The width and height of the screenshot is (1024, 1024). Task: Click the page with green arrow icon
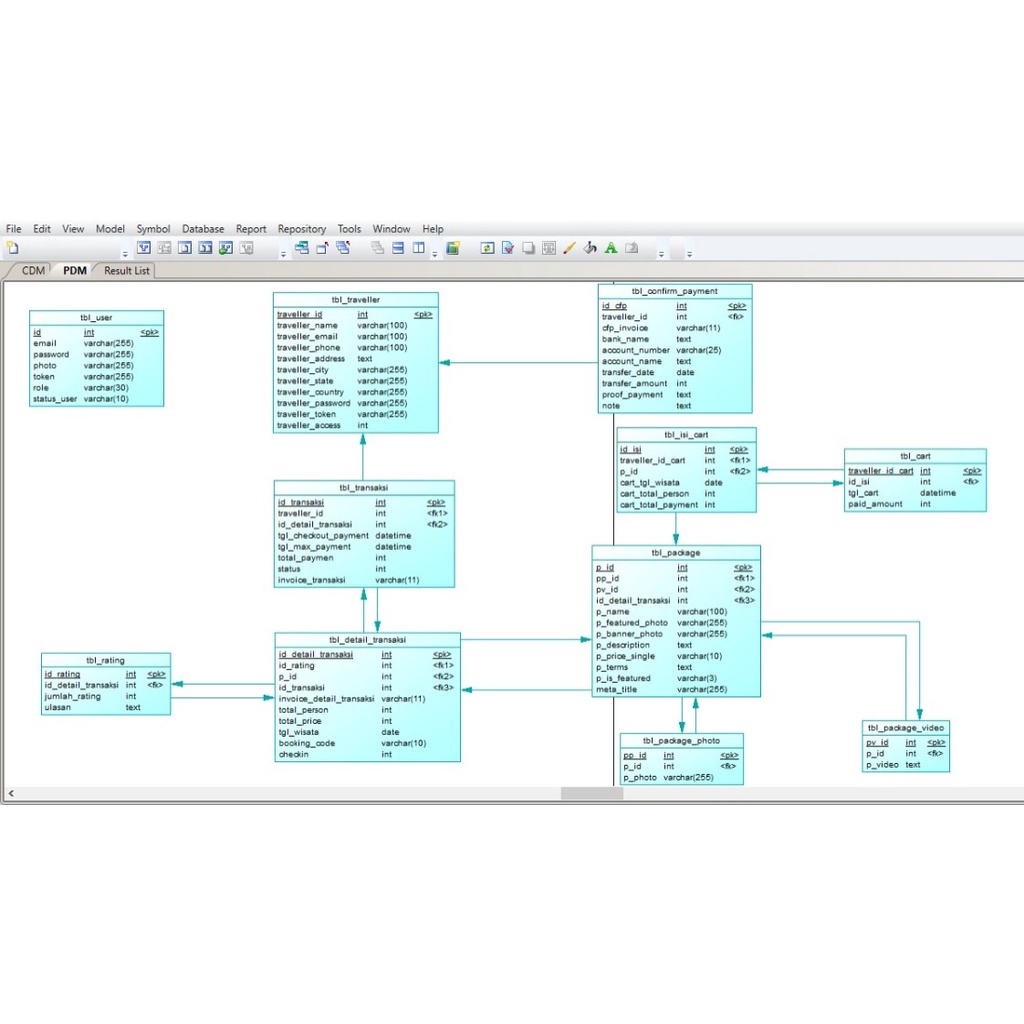(x=631, y=247)
